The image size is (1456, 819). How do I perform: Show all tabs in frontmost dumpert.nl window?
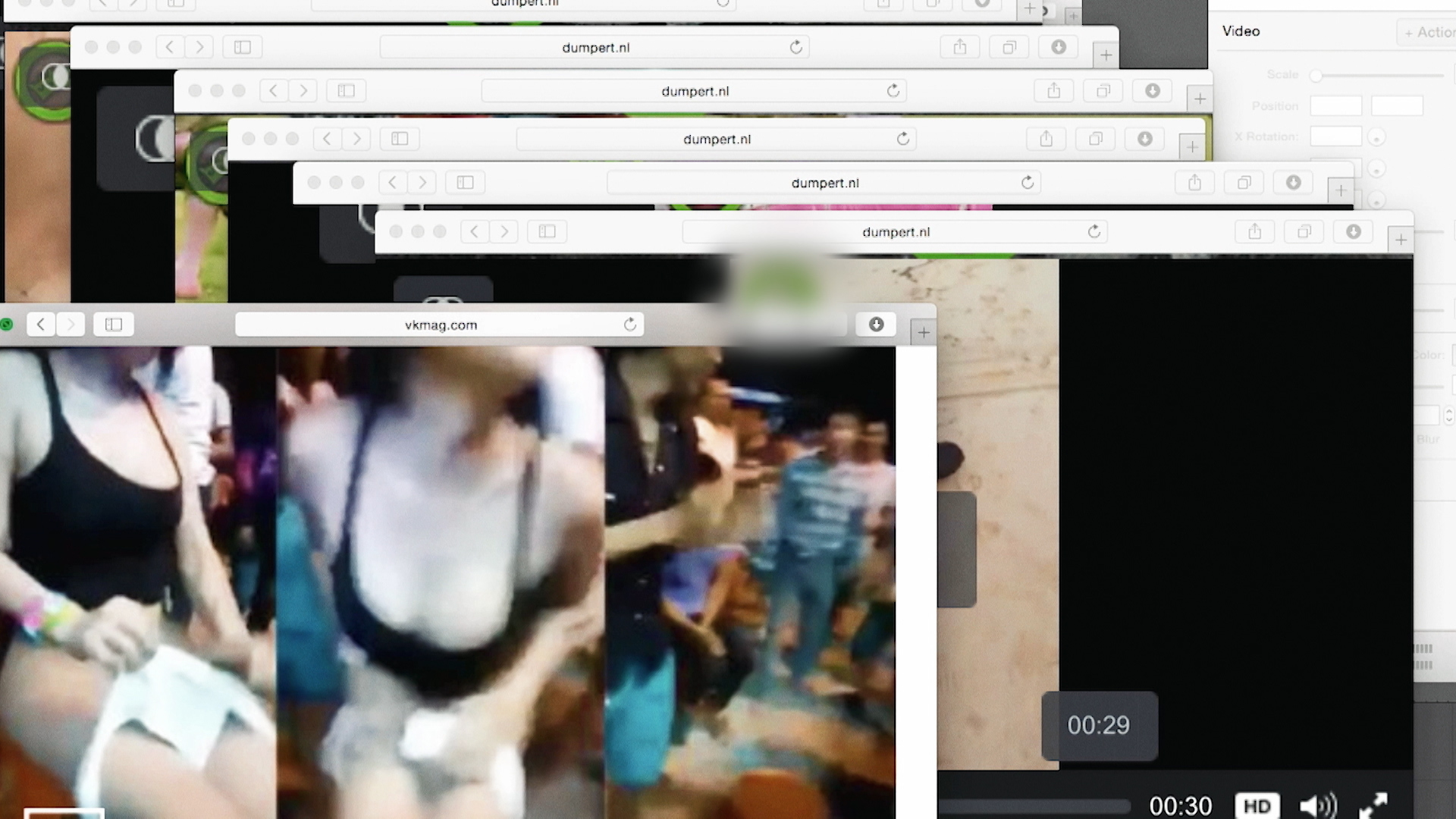pos(1304,231)
